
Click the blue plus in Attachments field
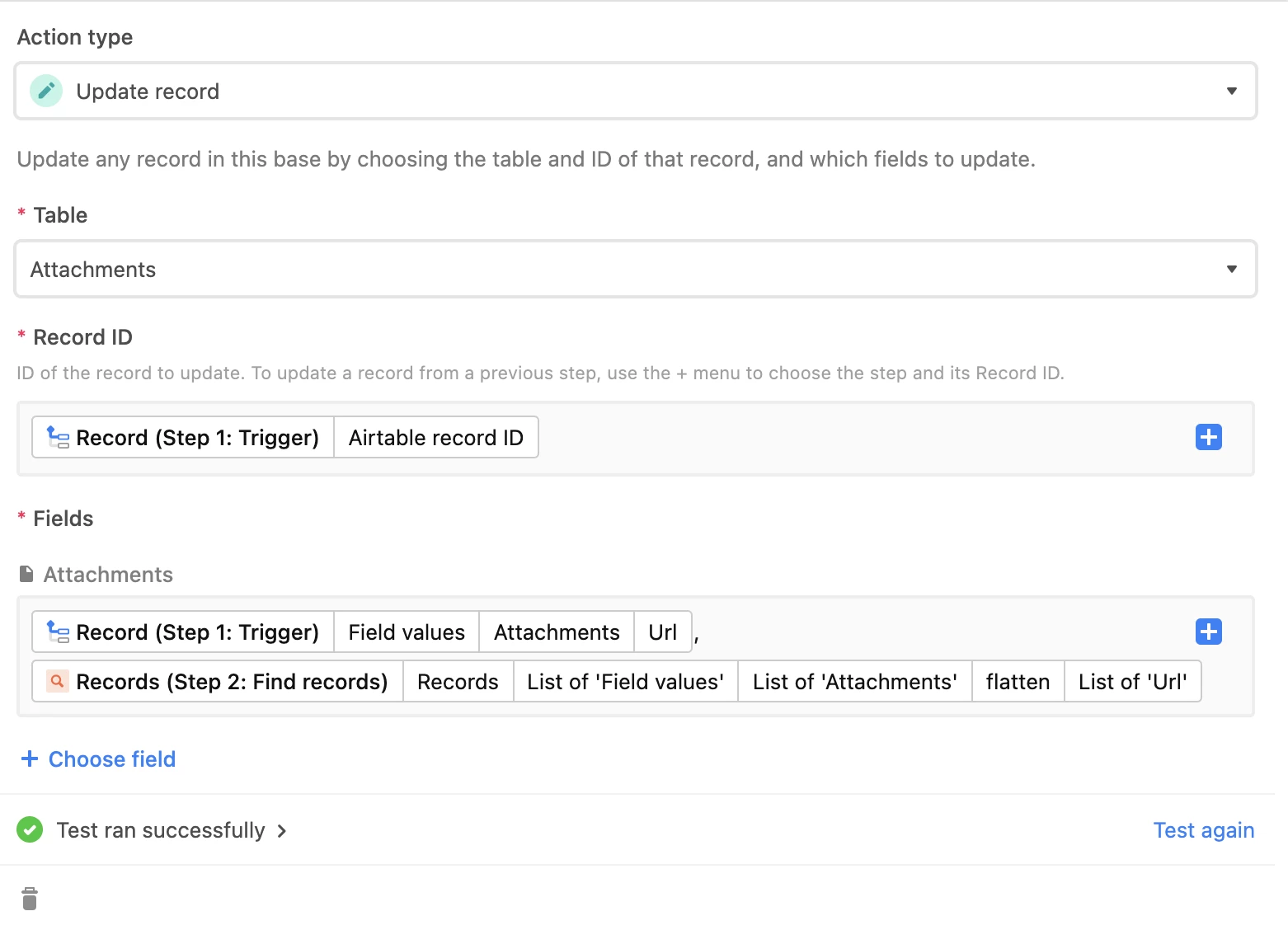pyautogui.click(x=1208, y=632)
